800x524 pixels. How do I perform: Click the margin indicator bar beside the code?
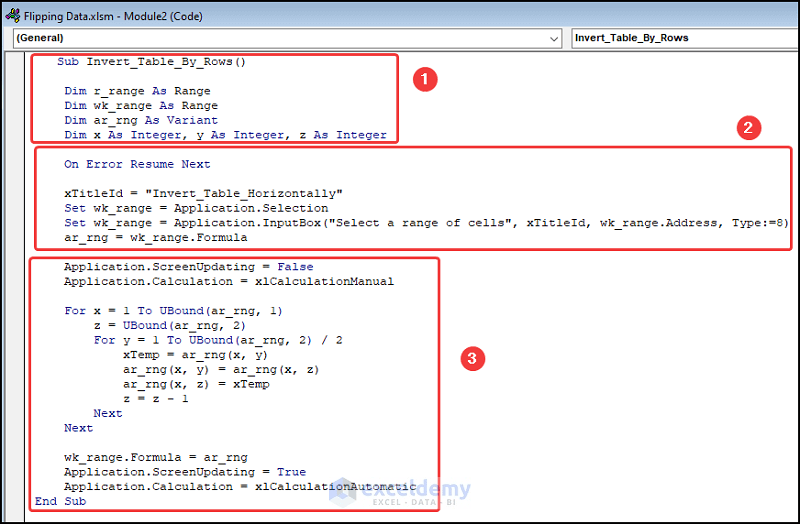(x=15, y=287)
